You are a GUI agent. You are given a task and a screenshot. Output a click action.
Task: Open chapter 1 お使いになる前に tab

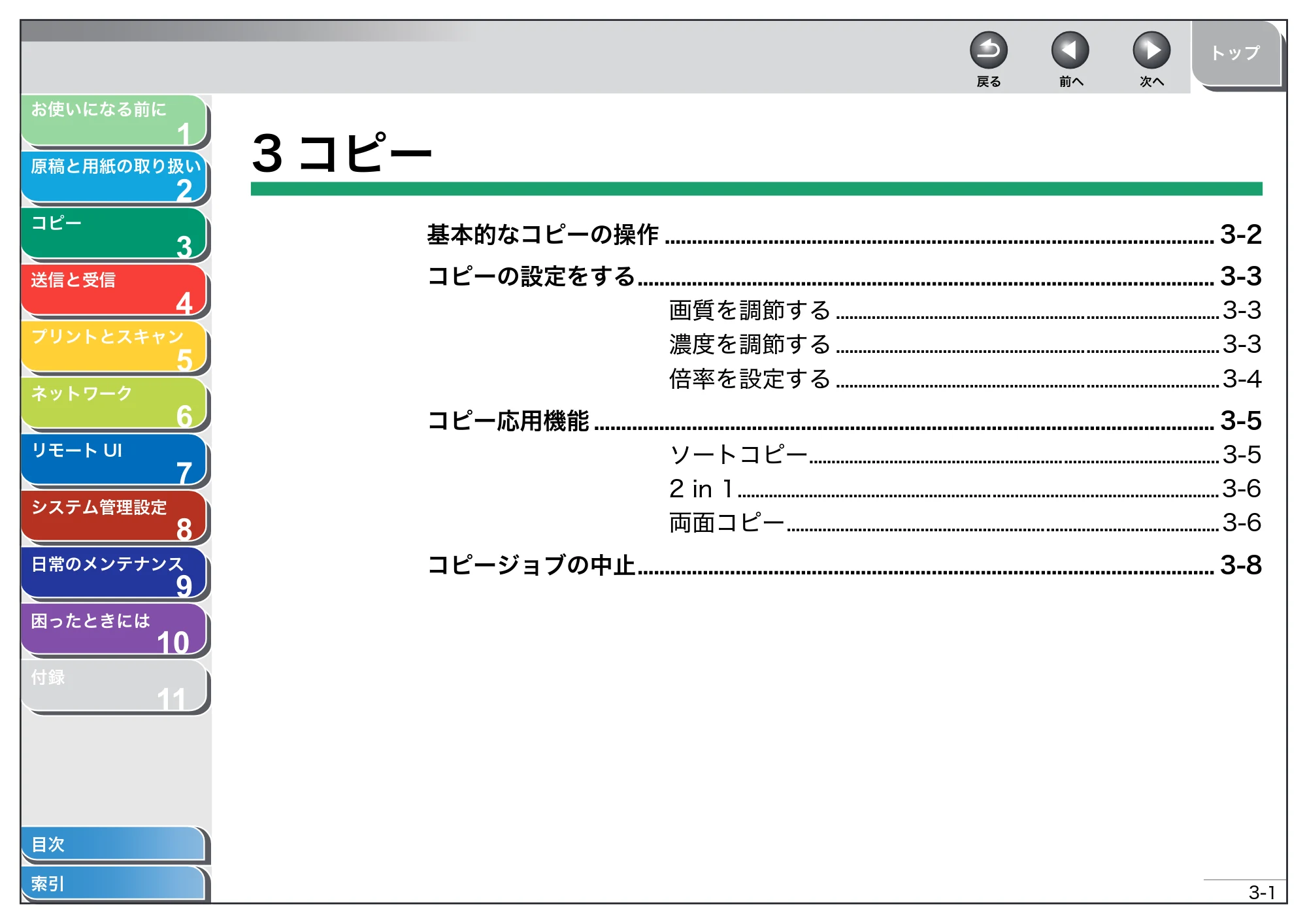click(114, 120)
